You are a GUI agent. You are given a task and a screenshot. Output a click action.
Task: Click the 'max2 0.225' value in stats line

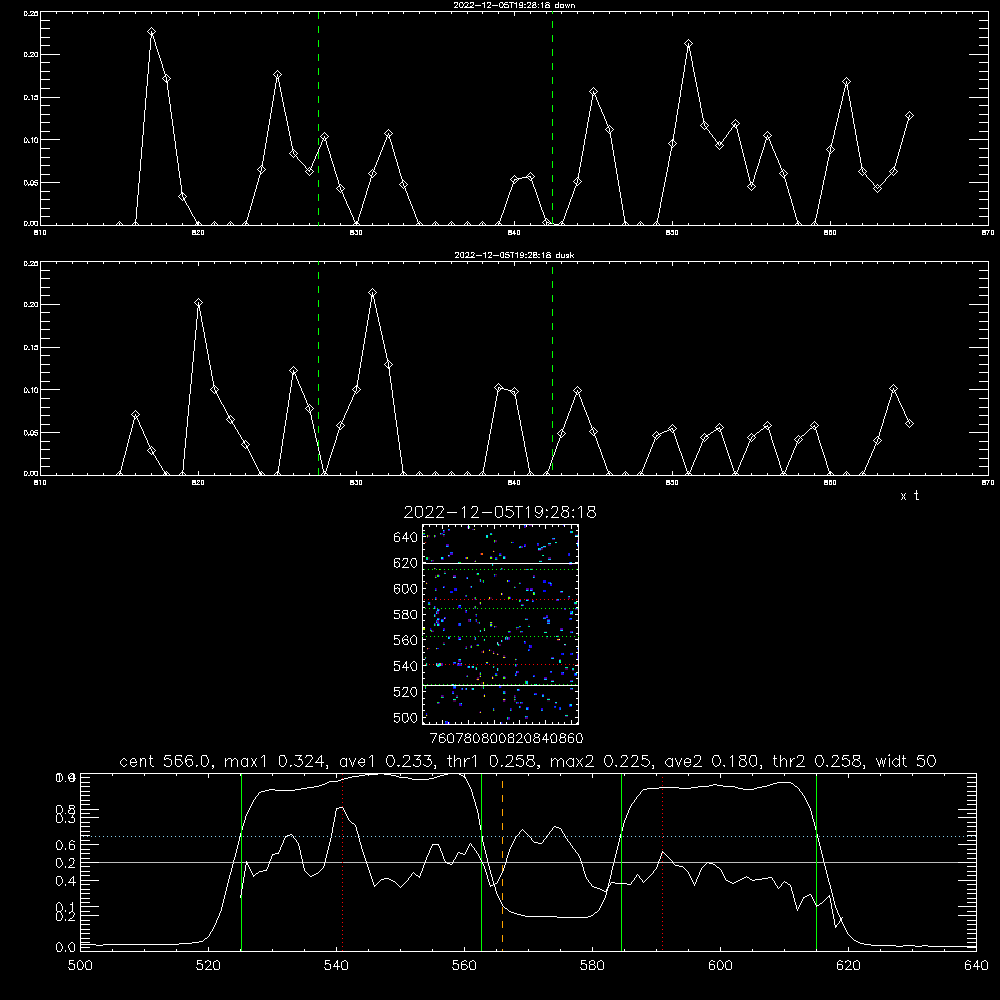tap(602, 761)
